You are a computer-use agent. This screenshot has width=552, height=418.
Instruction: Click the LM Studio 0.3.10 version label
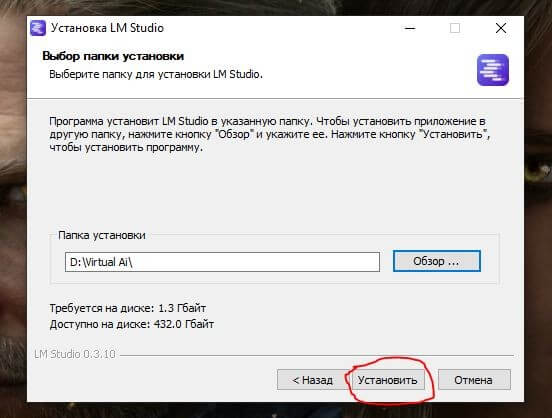(x=75, y=354)
